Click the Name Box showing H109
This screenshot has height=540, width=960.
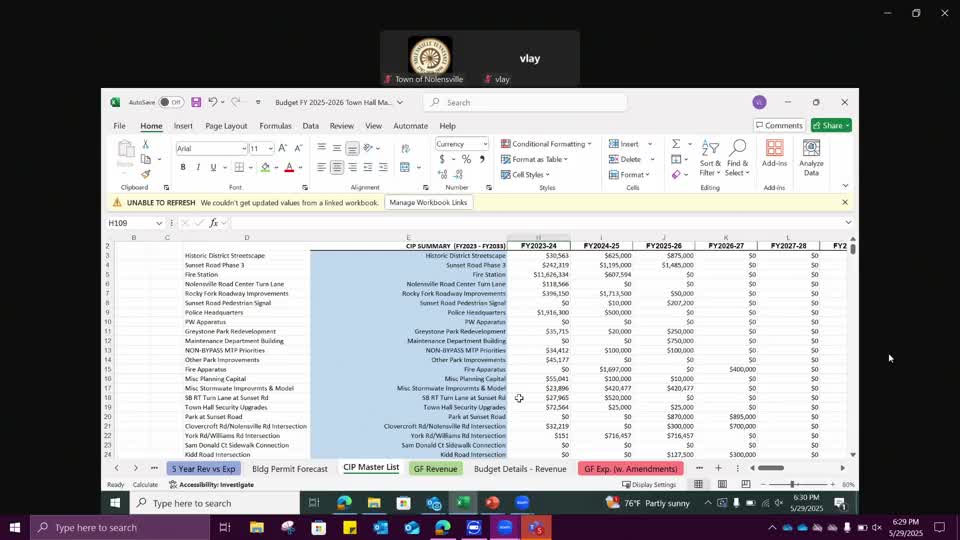135,223
